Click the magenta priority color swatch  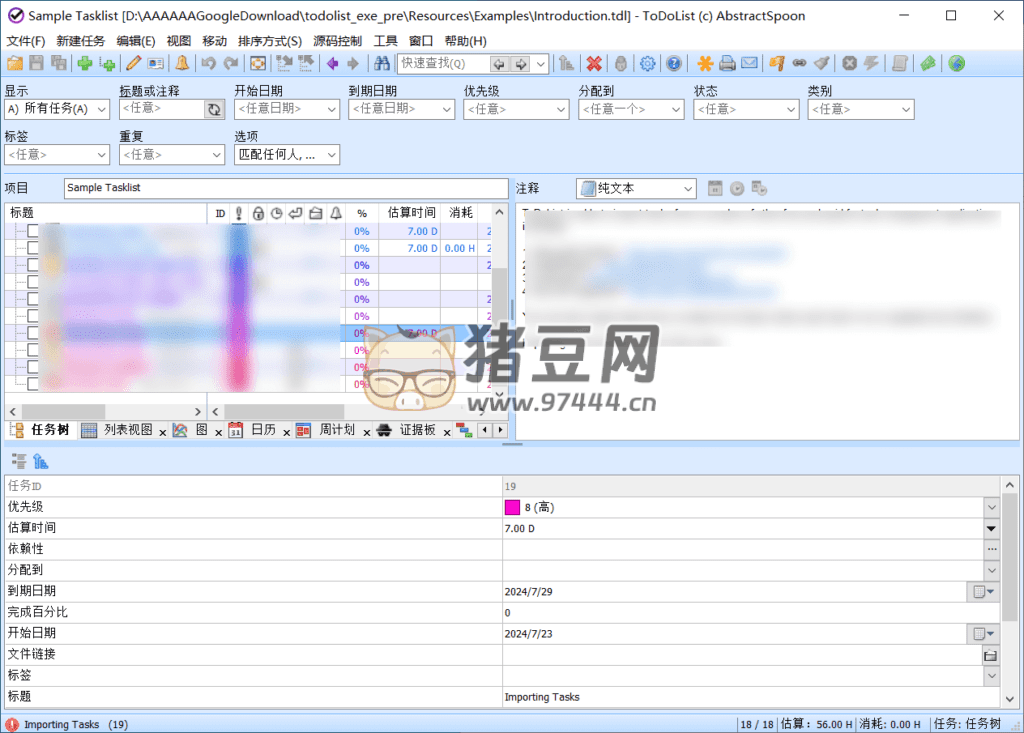click(513, 507)
